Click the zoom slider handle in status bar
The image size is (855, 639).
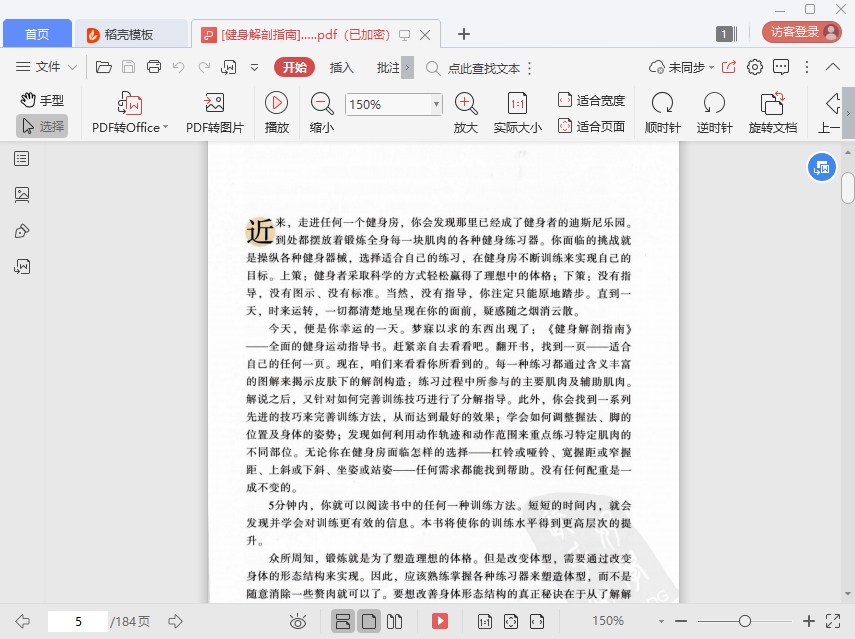point(744,621)
